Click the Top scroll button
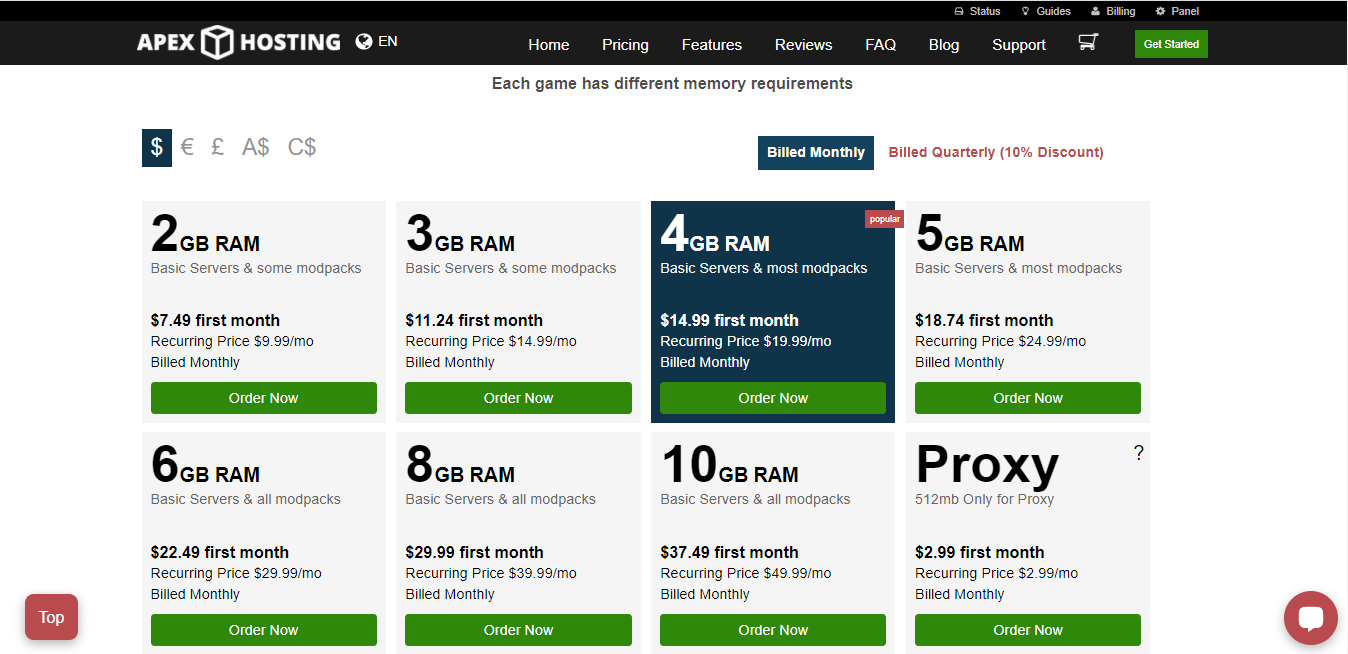Viewport: 1348px width, 654px height. (51, 618)
